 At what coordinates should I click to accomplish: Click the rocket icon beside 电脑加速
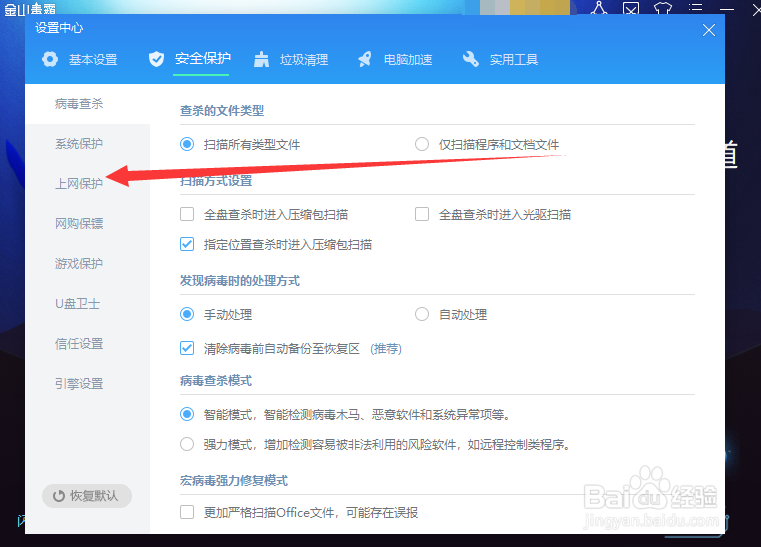pos(364,59)
